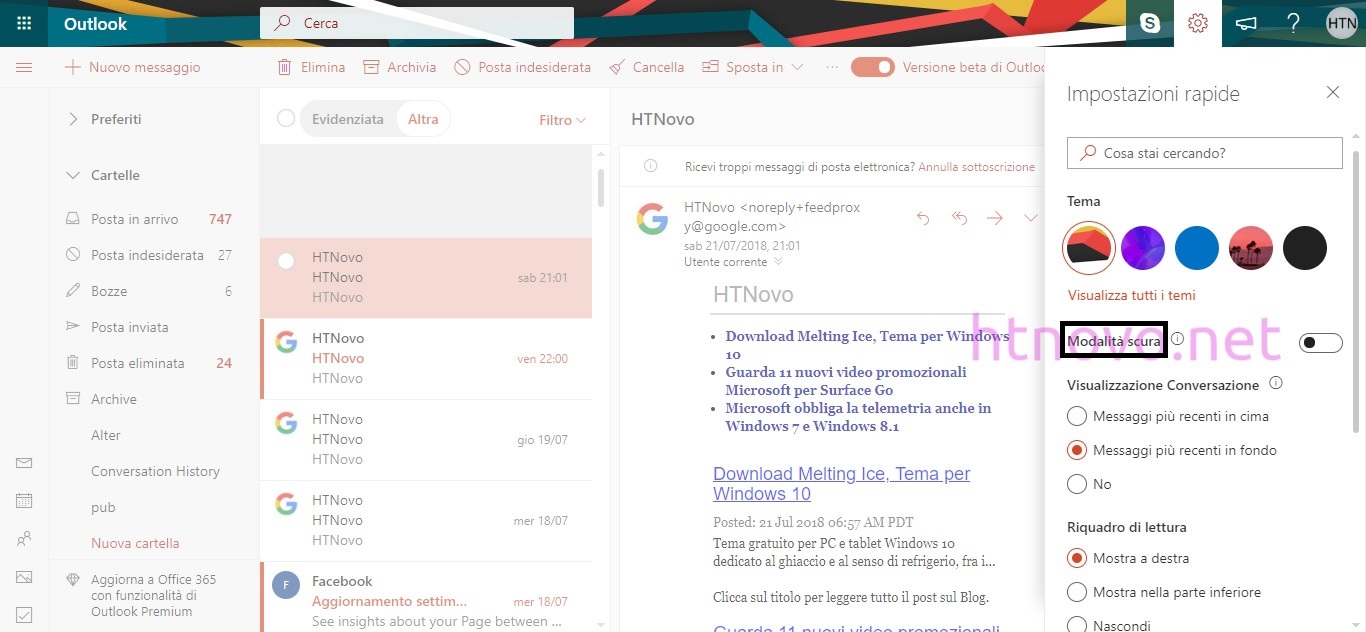Switch to the Altra tab
This screenshot has width=1366, height=632.
[423, 119]
